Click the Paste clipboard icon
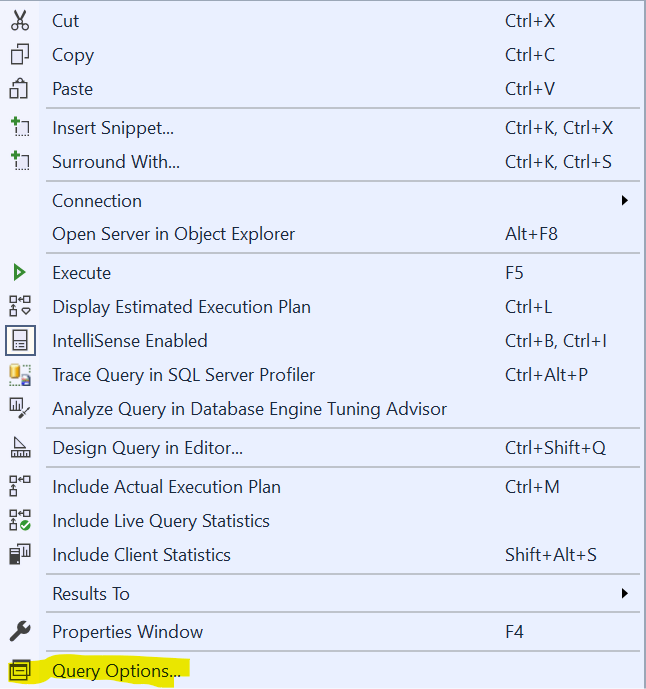Image resolution: width=646 pixels, height=689 pixels. pyautogui.click(x=20, y=89)
